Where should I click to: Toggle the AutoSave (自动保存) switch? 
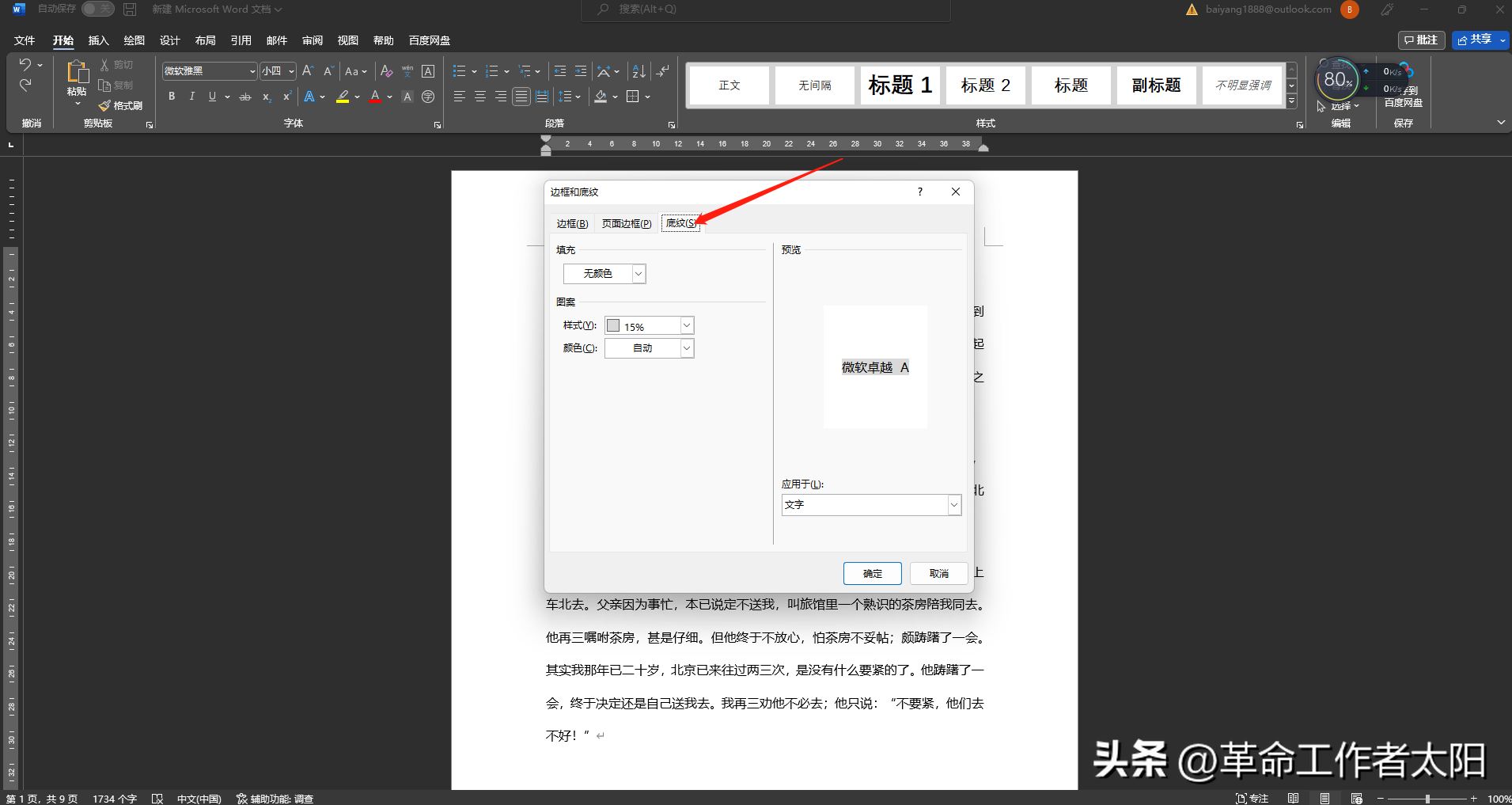point(97,9)
